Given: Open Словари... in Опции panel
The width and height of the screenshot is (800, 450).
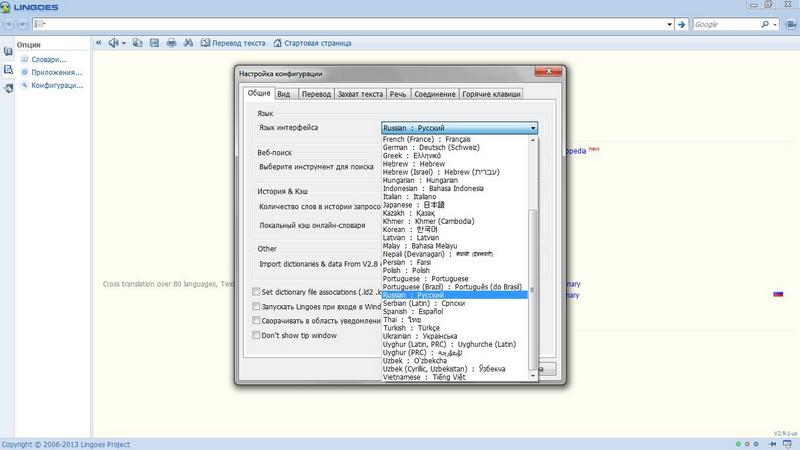Looking at the screenshot, I should [x=43, y=59].
